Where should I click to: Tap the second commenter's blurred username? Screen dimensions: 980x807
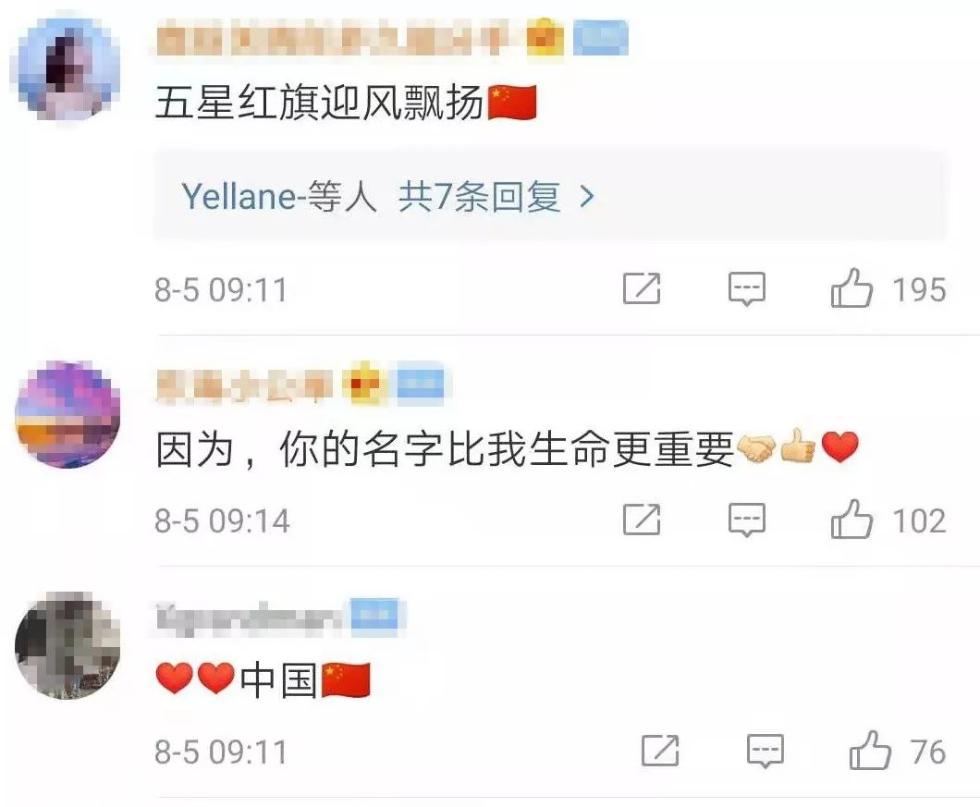(244, 384)
